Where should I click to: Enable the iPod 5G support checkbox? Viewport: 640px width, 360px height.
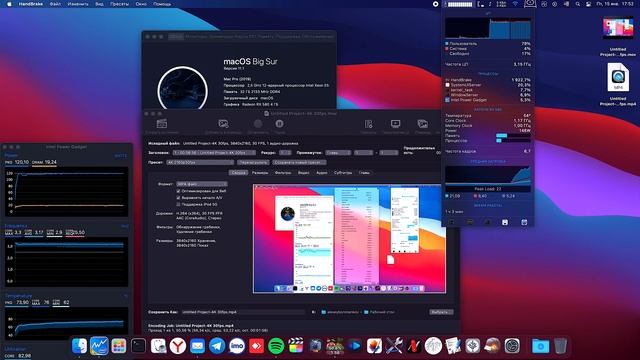(178, 204)
